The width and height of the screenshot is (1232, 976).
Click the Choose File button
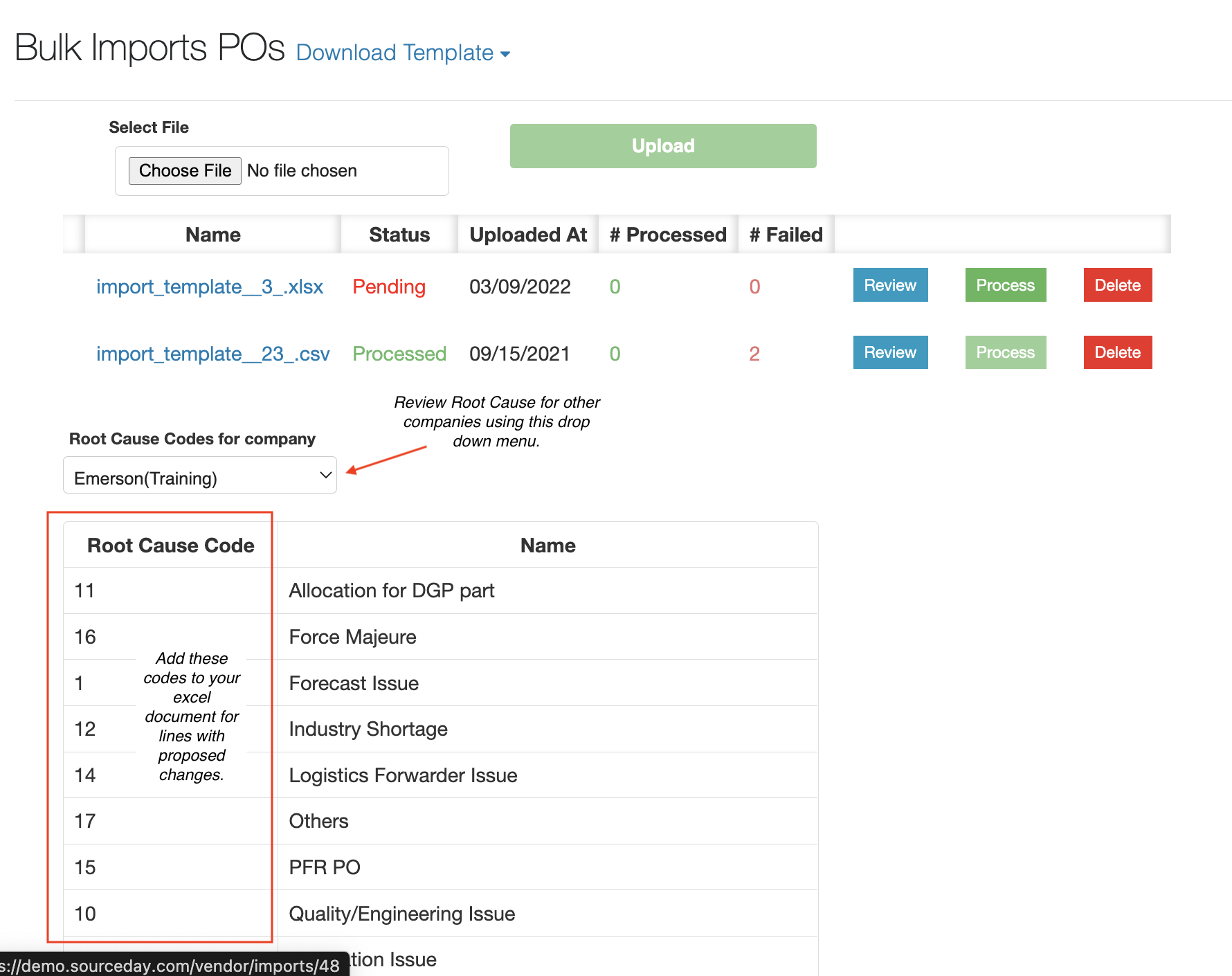[x=185, y=171]
